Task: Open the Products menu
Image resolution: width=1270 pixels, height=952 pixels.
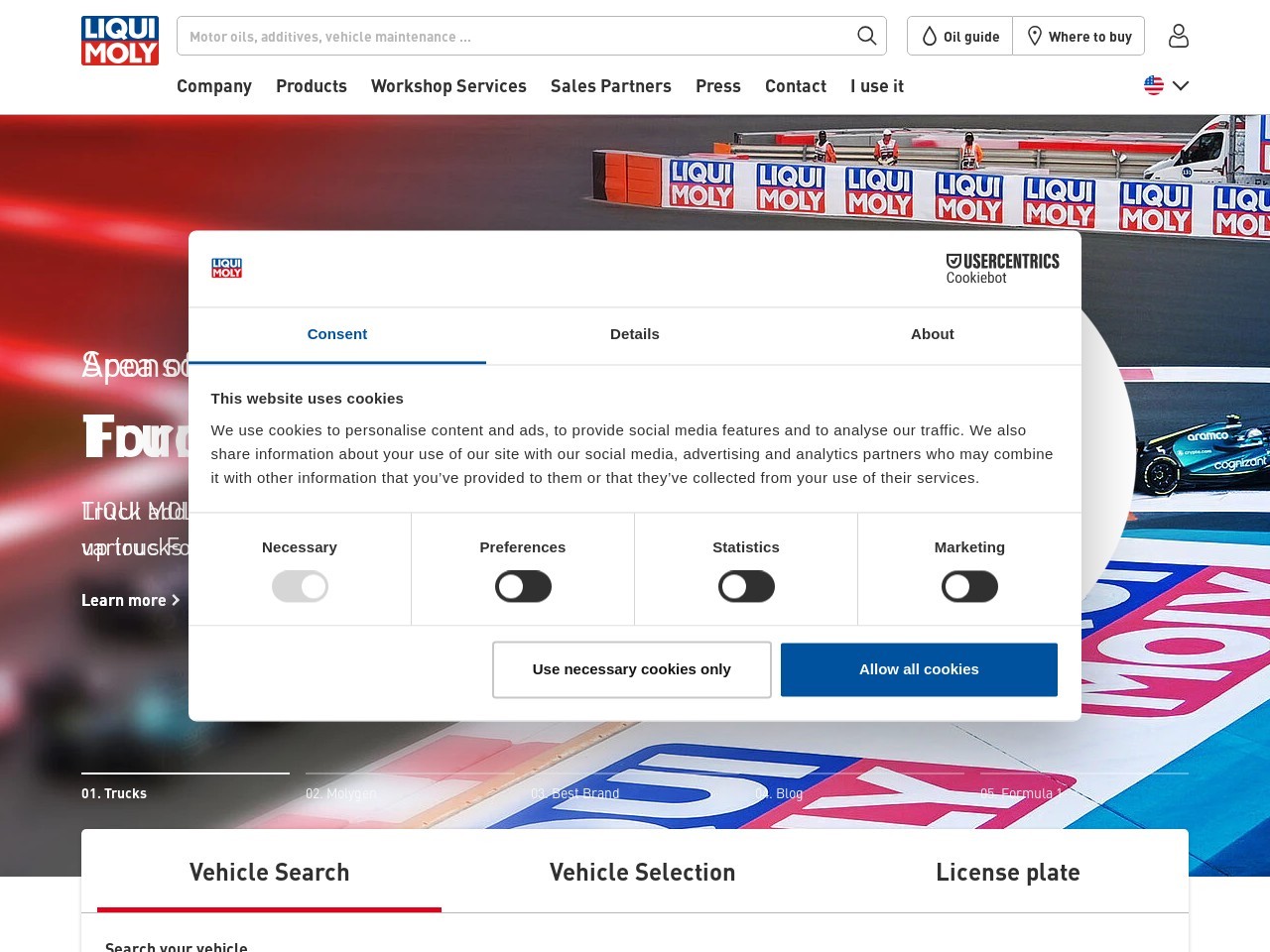Action: click(312, 86)
